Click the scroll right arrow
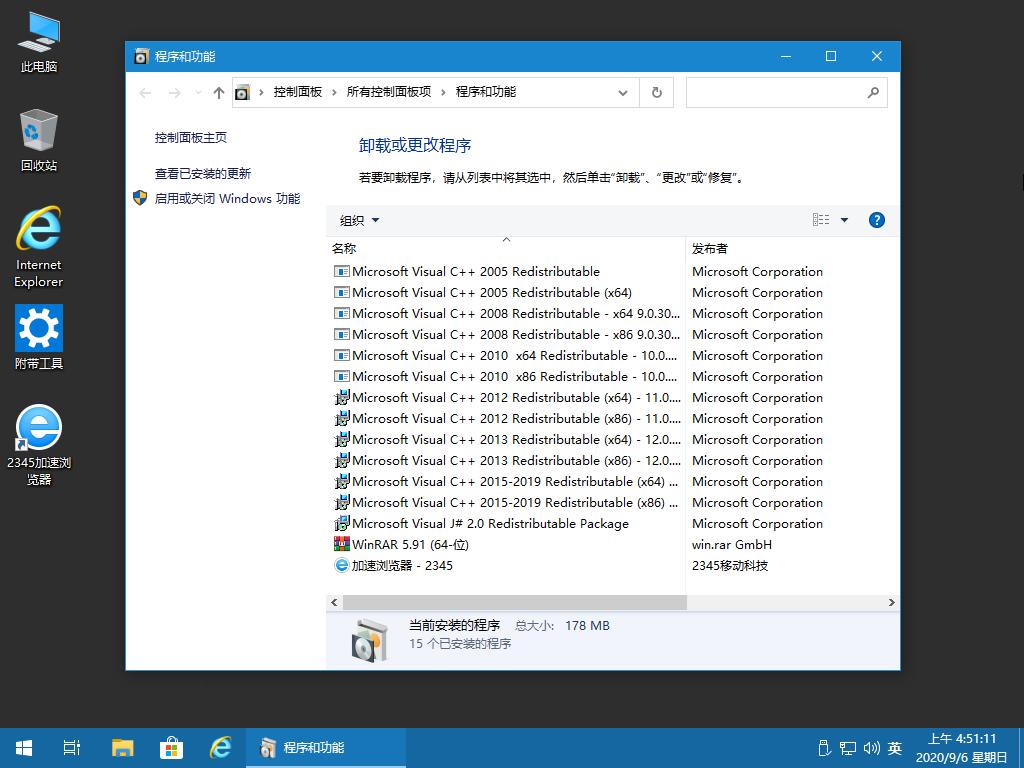 (x=891, y=602)
